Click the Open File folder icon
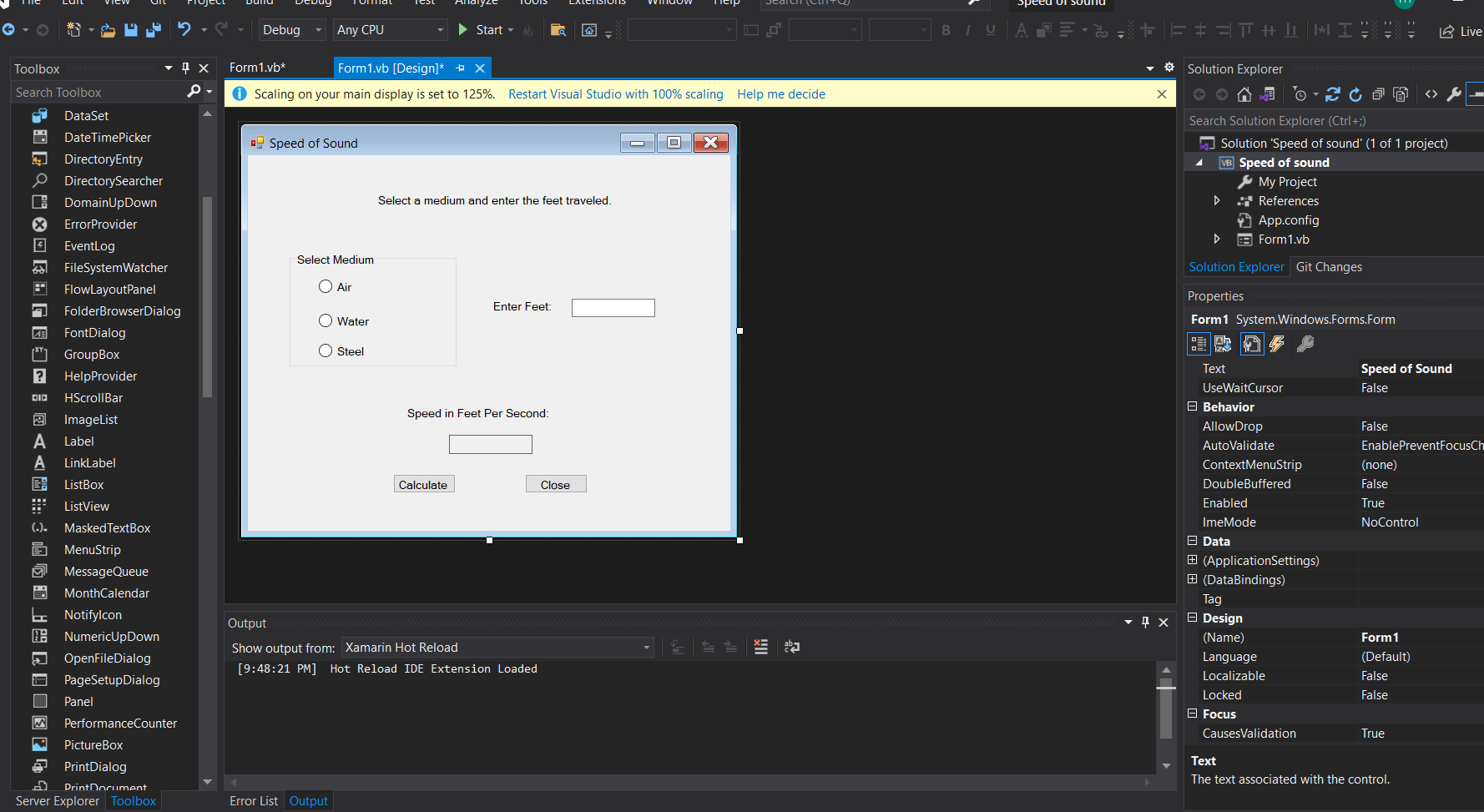 pyautogui.click(x=108, y=30)
